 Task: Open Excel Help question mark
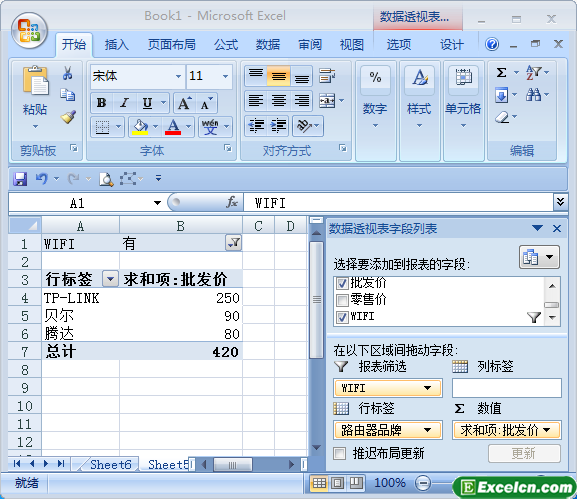(x=492, y=45)
